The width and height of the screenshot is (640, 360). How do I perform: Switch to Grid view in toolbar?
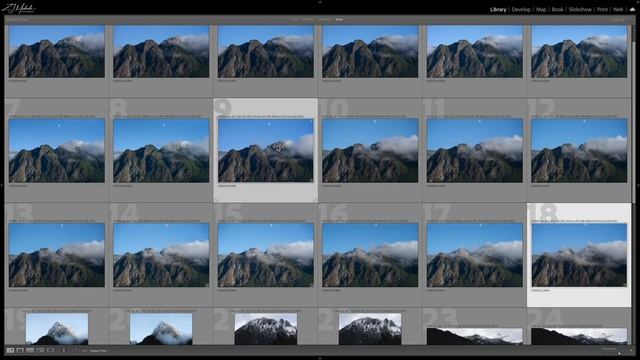click(10, 350)
